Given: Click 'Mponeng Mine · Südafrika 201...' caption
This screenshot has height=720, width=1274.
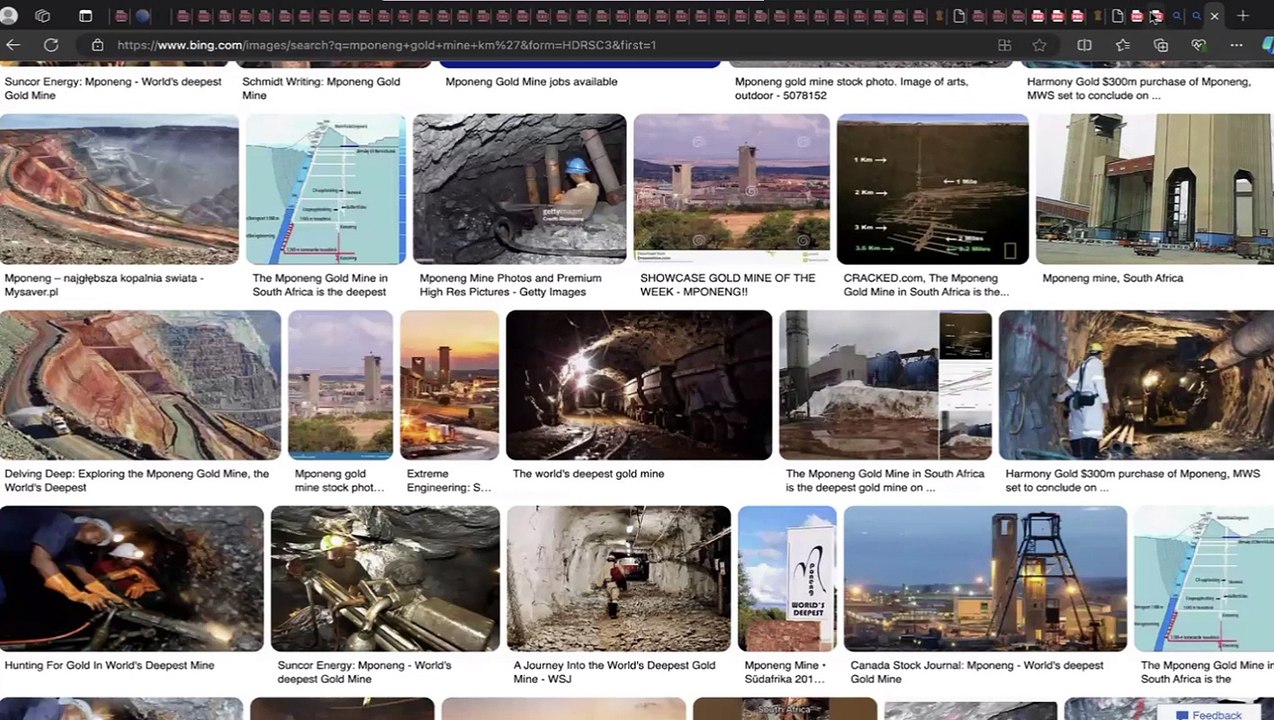Looking at the screenshot, I should coord(785,672).
